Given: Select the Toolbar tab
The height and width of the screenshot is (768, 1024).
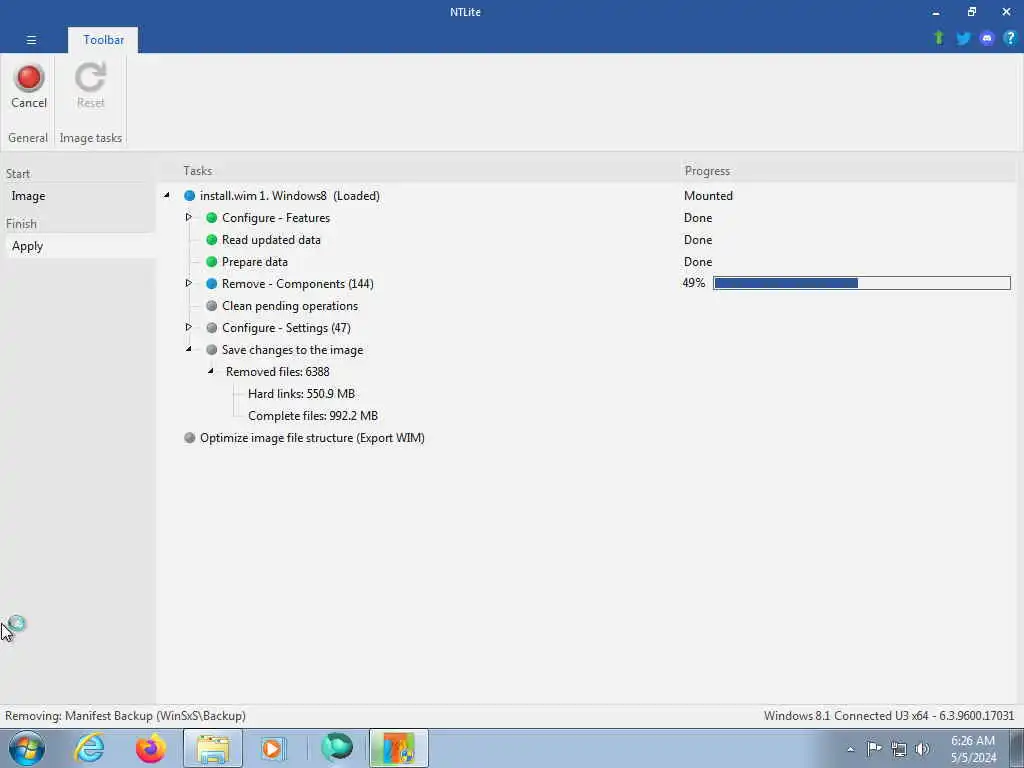Looking at the screenshot, I should (103, 40).
